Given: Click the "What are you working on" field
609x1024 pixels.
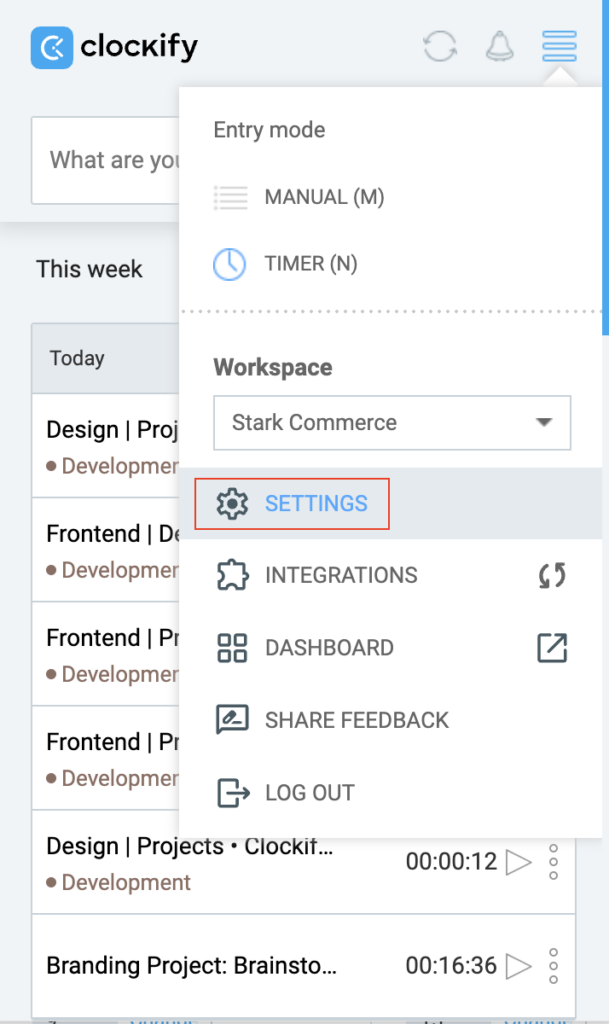Looking at the screenshot, I should coord(110,160).
